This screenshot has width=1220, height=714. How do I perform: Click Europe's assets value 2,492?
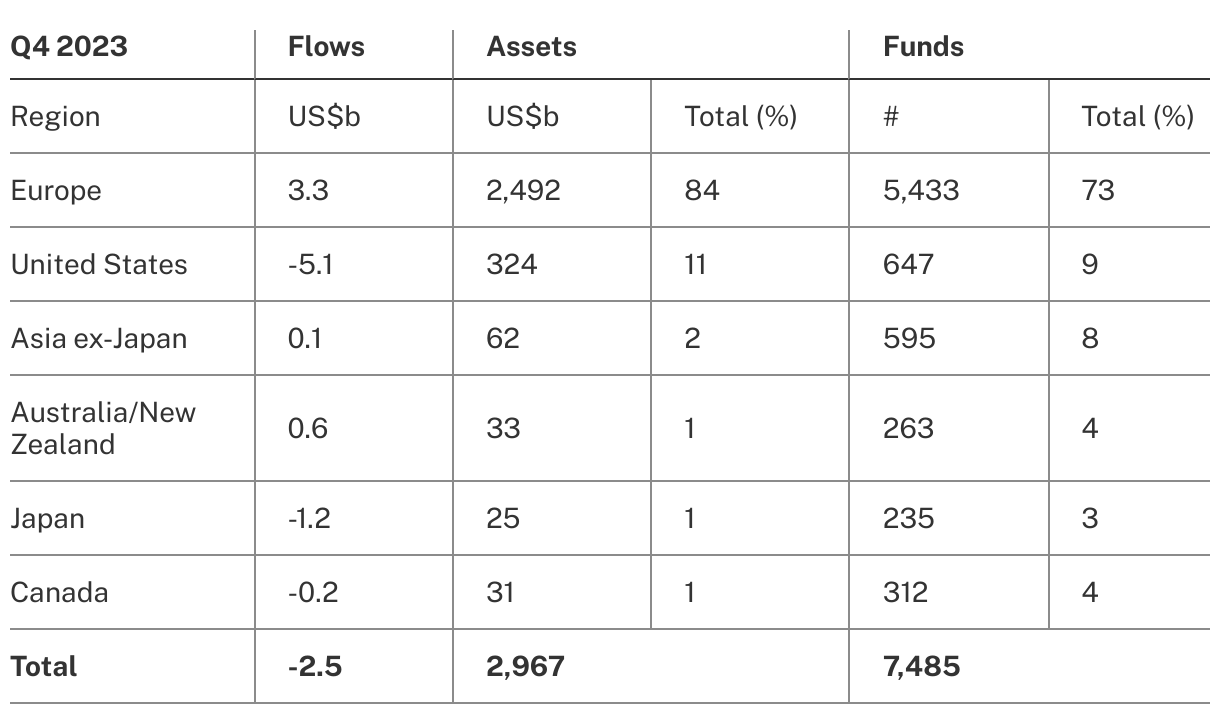pyautogui.click(x=523, y=190)
